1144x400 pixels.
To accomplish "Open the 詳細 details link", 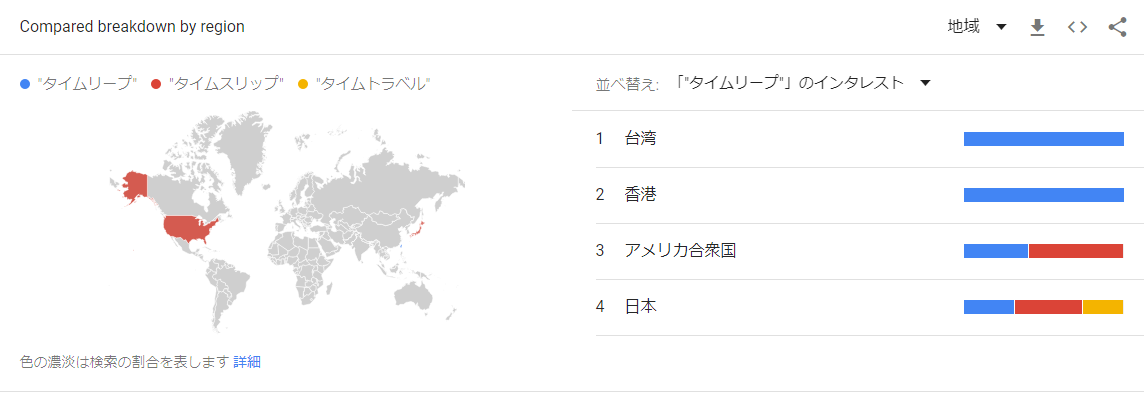I will point(247,361).
